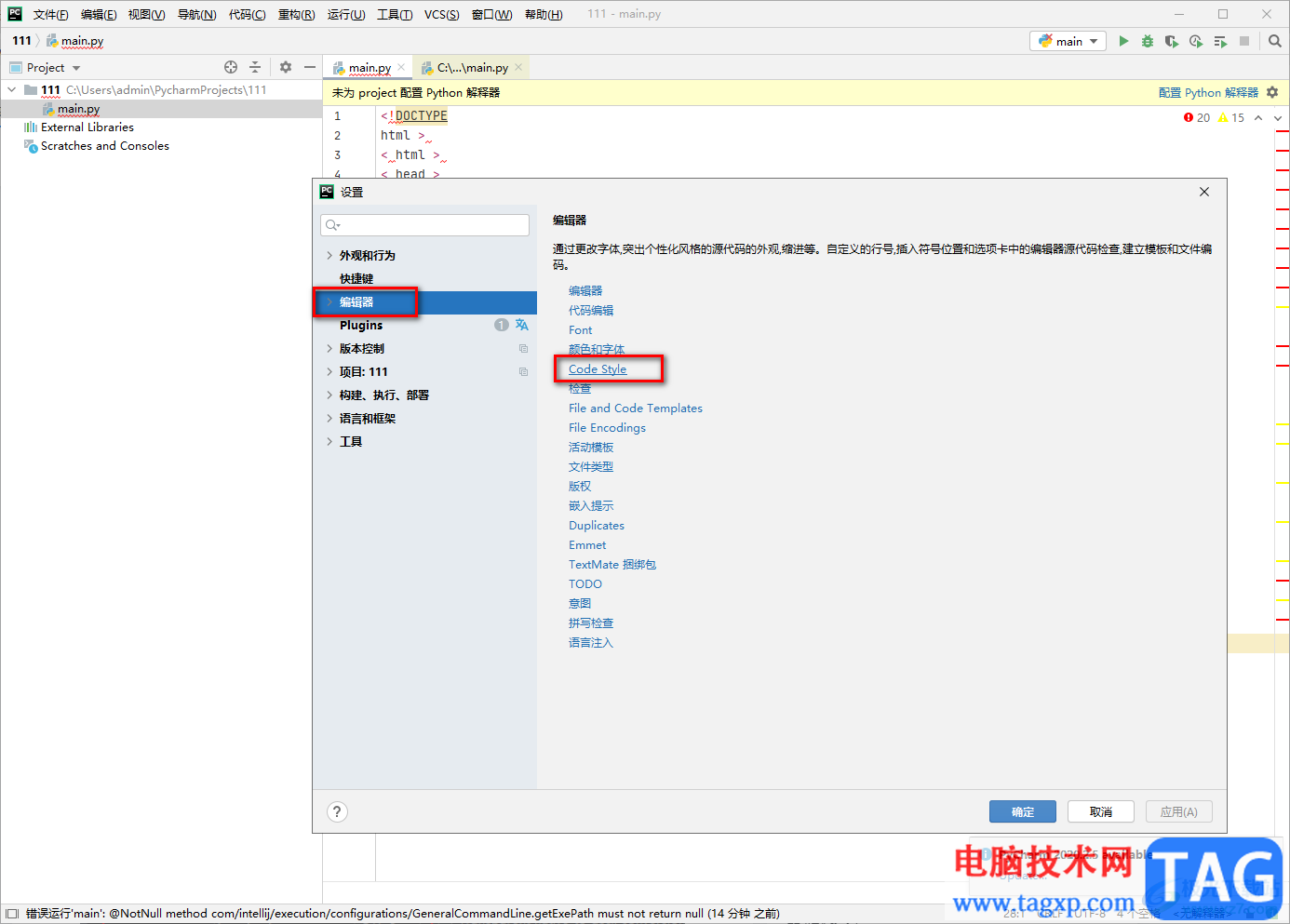Jump to next highlighted error
This screenshot has height=924, width=1290.
click(1278, 118)
